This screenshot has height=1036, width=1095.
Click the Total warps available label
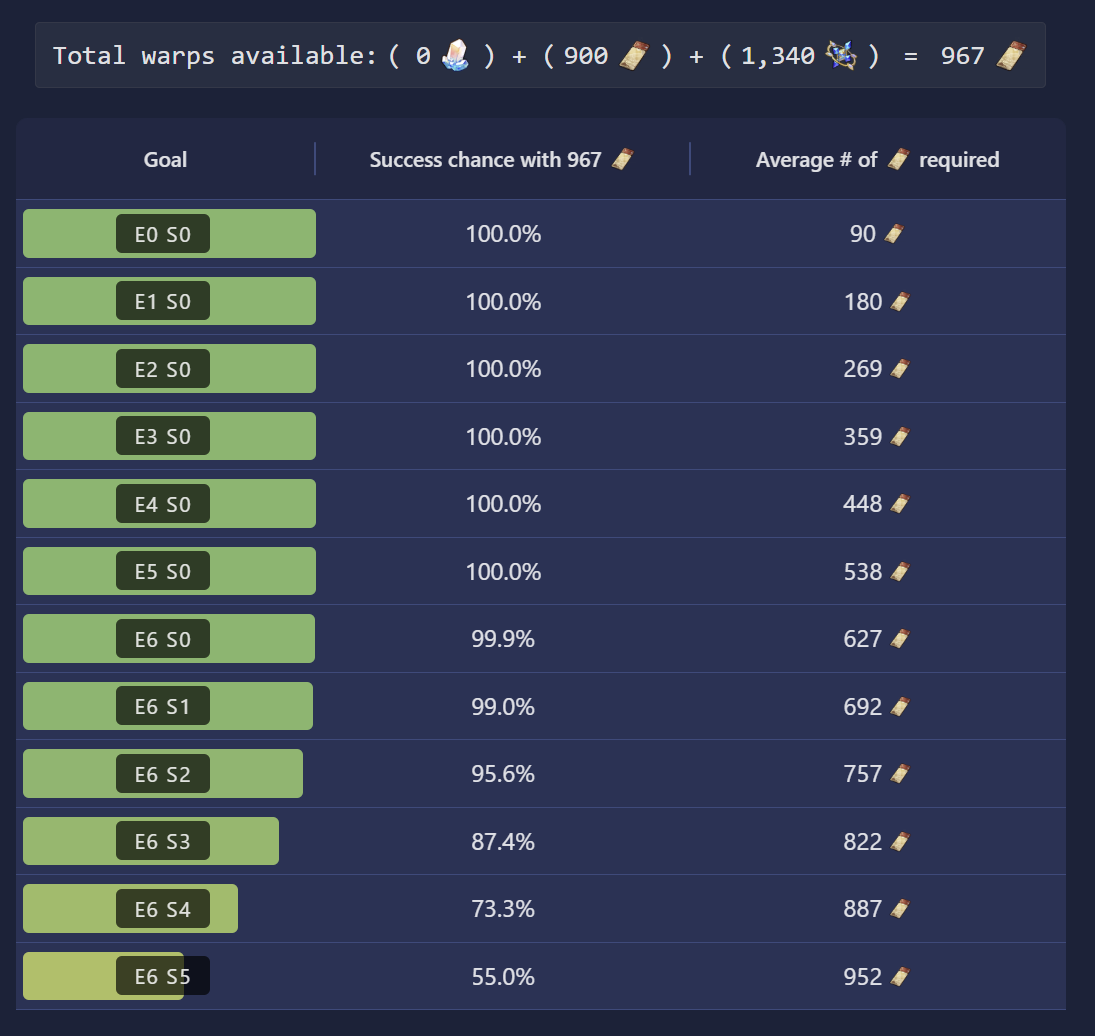pos(214,55)
